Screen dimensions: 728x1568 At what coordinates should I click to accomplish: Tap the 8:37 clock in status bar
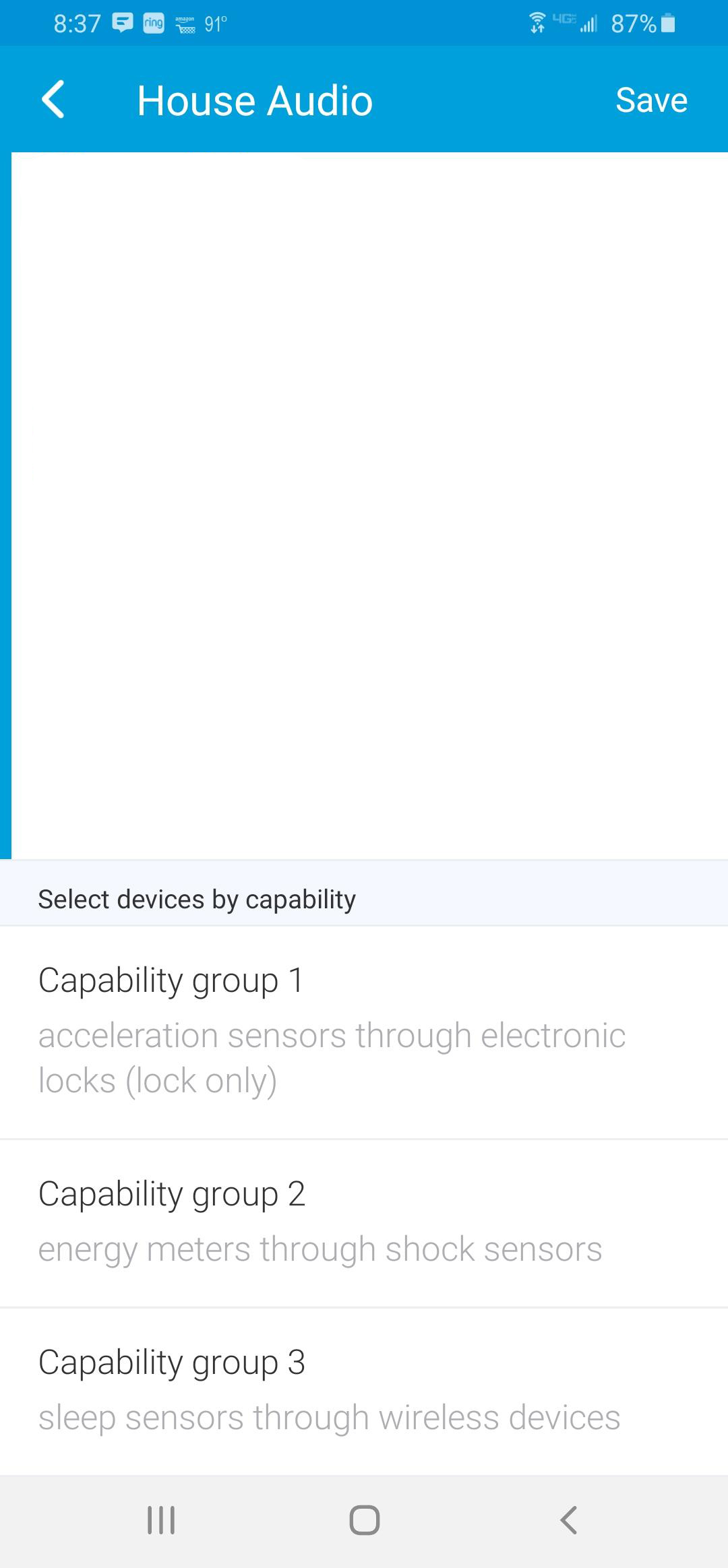tap(77, 24)
